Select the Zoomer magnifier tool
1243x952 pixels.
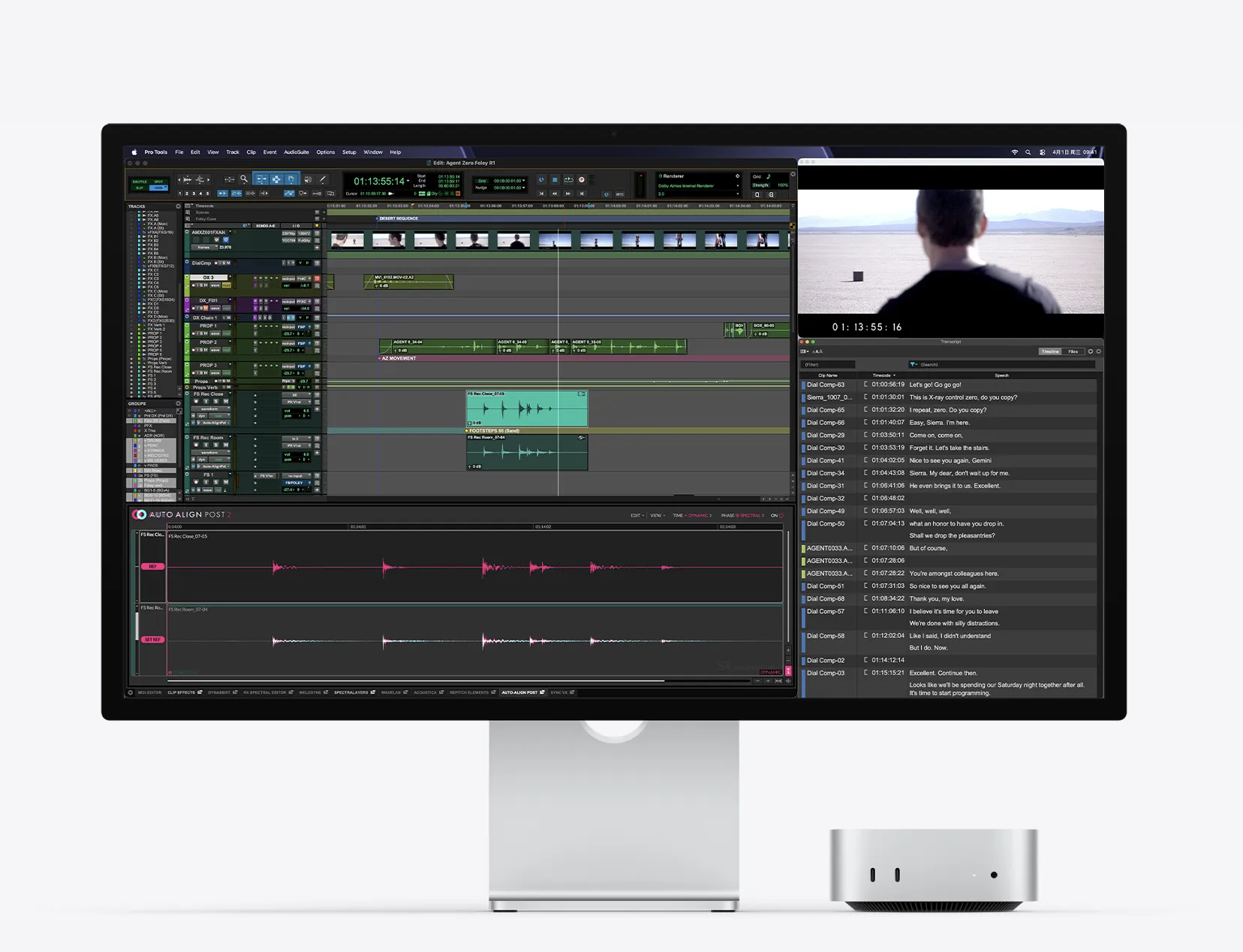tap(244, 179)
